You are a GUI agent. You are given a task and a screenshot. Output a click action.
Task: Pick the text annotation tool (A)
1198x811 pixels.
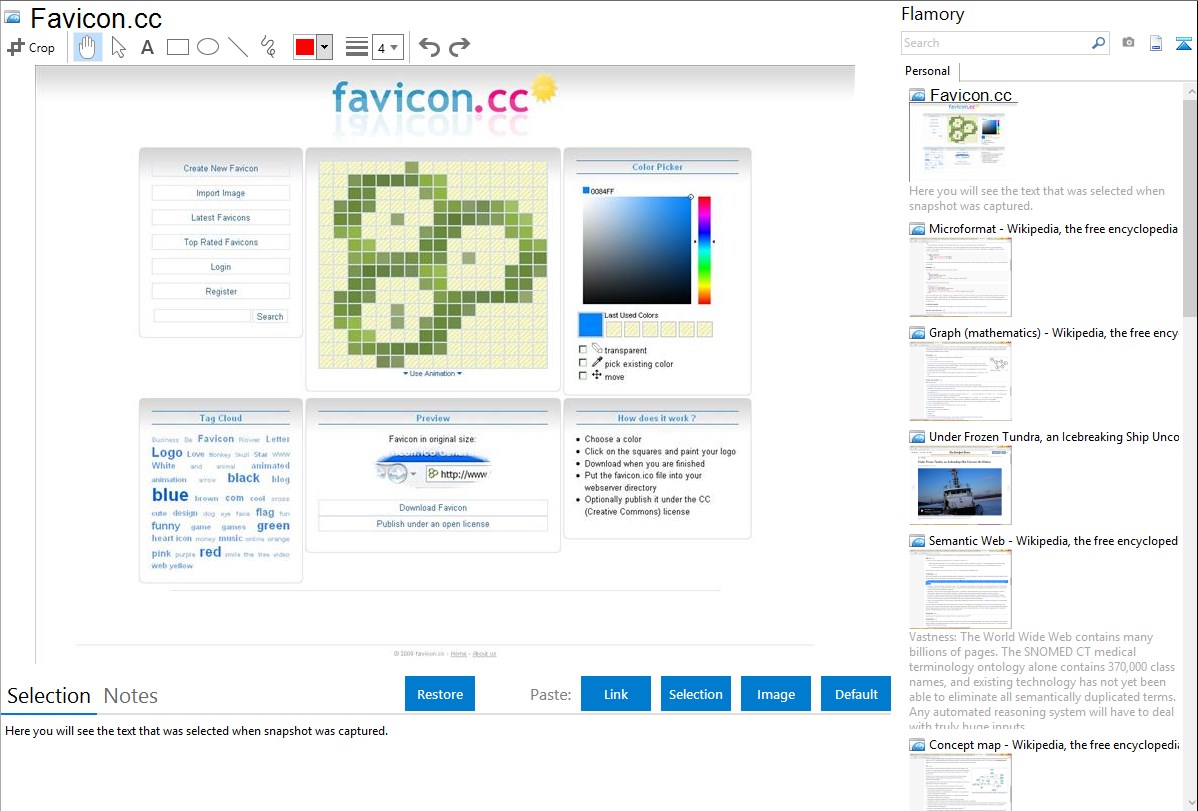pyautogui.click(x=147, y=47)
